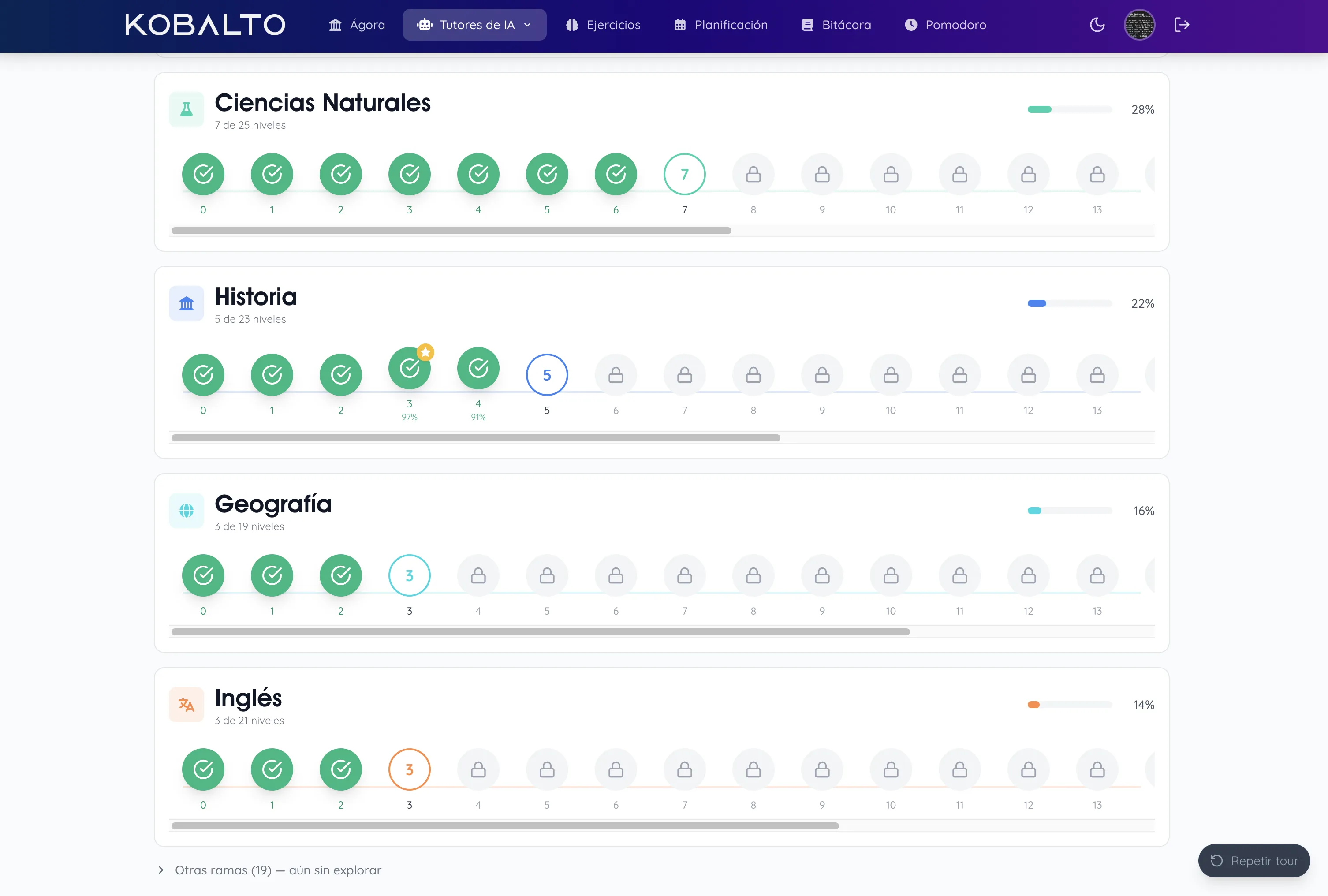Click the star badge on Historia level 3
The width and height of the screenshot is (1328, 896).
(425, 353)
